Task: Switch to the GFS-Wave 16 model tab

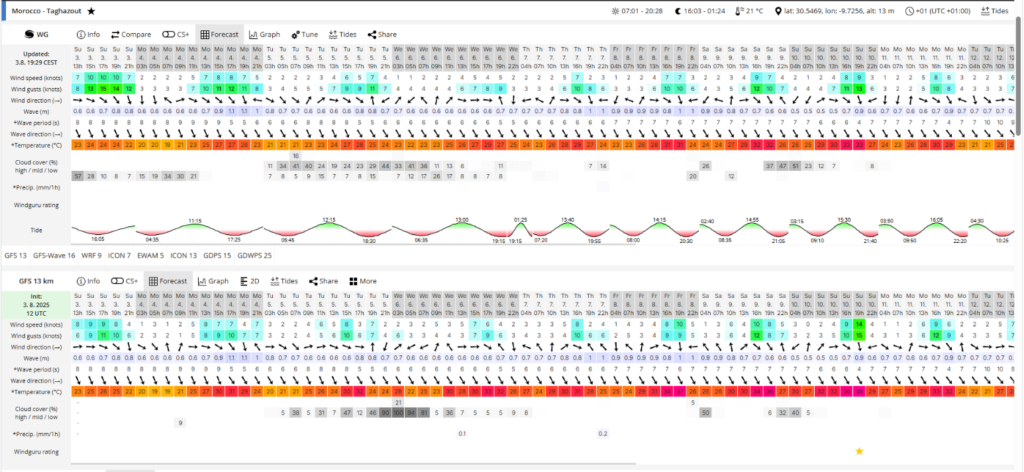Action: tap(54, 255)
